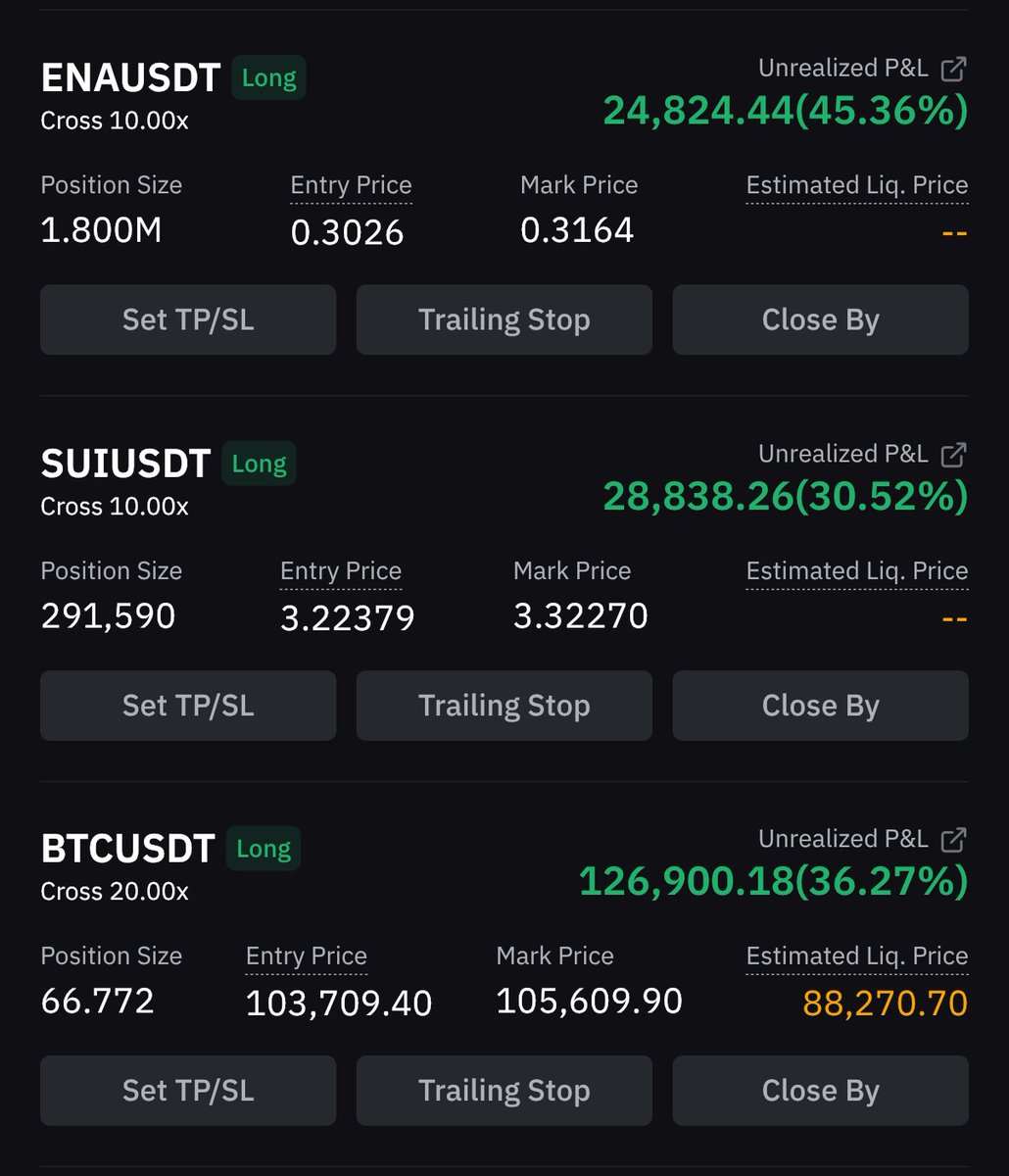Open Trailing Stop for ENAUSDT
The height and width of the screenshot is (1176, 1009).
pos(504,319)
